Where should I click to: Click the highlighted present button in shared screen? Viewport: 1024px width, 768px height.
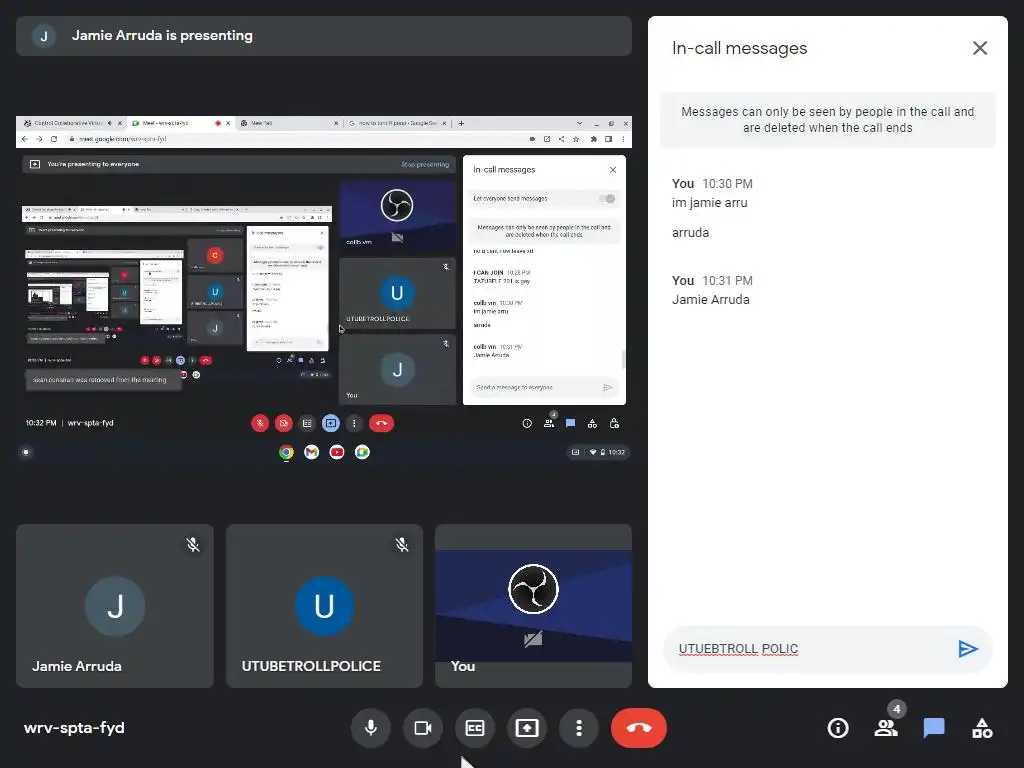[x=330, y=423]
